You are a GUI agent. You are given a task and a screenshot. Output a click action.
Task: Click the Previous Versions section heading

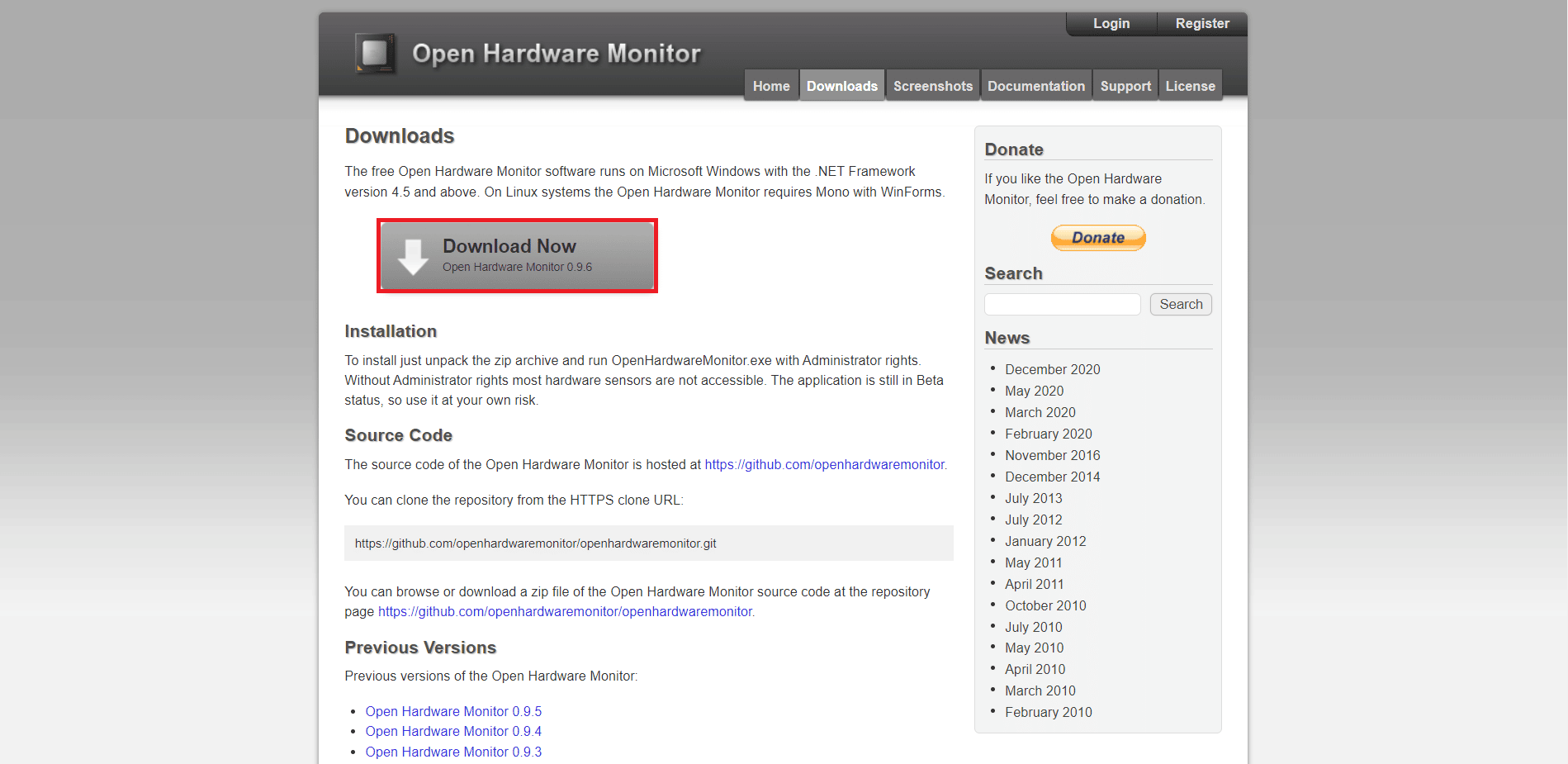(420, 648)
